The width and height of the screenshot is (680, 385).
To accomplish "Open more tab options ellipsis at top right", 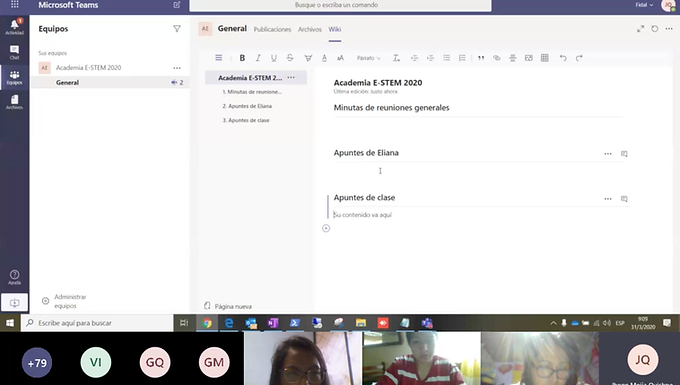I will pos(669,29).
